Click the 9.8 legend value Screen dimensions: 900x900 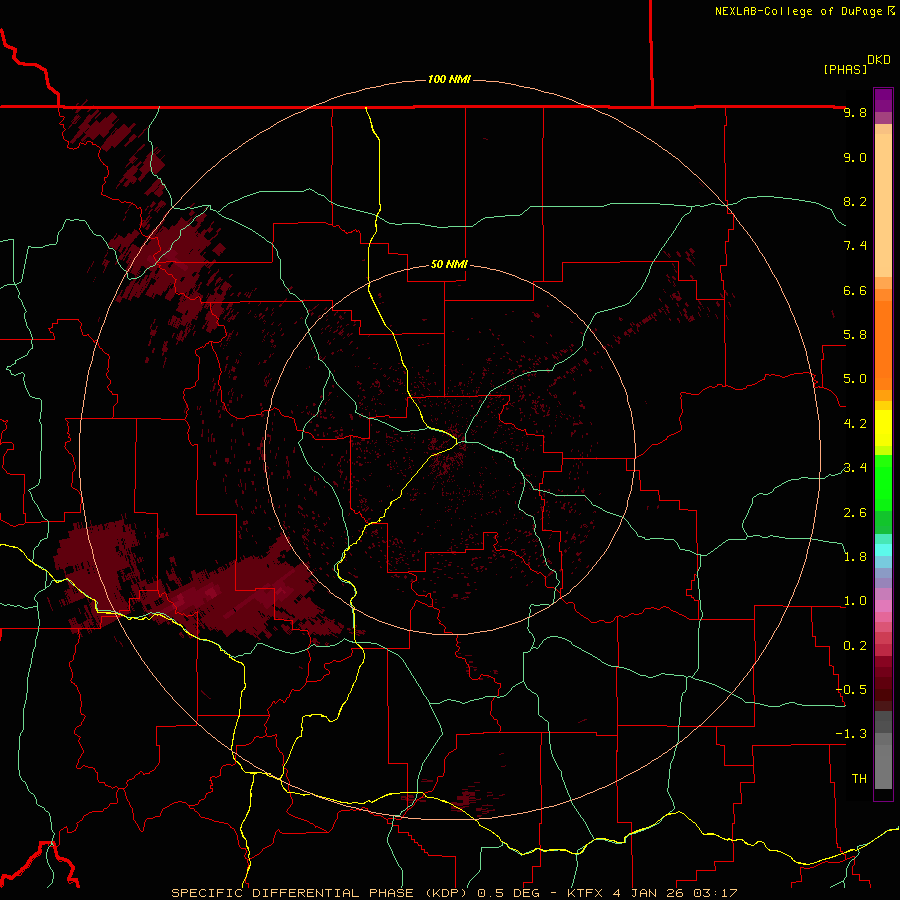pos(855,112)
